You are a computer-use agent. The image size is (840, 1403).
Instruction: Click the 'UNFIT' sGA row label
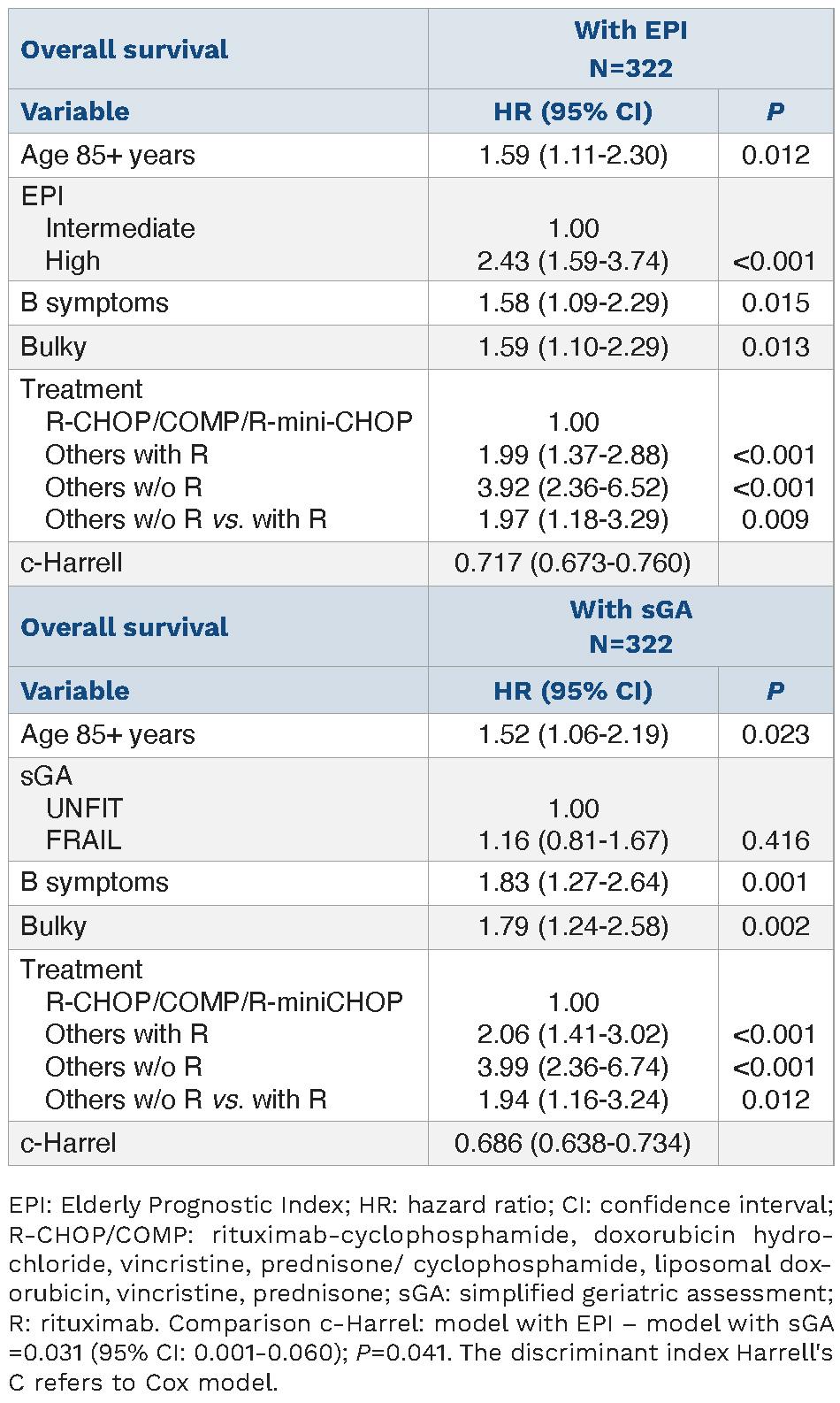click(84, 809)
